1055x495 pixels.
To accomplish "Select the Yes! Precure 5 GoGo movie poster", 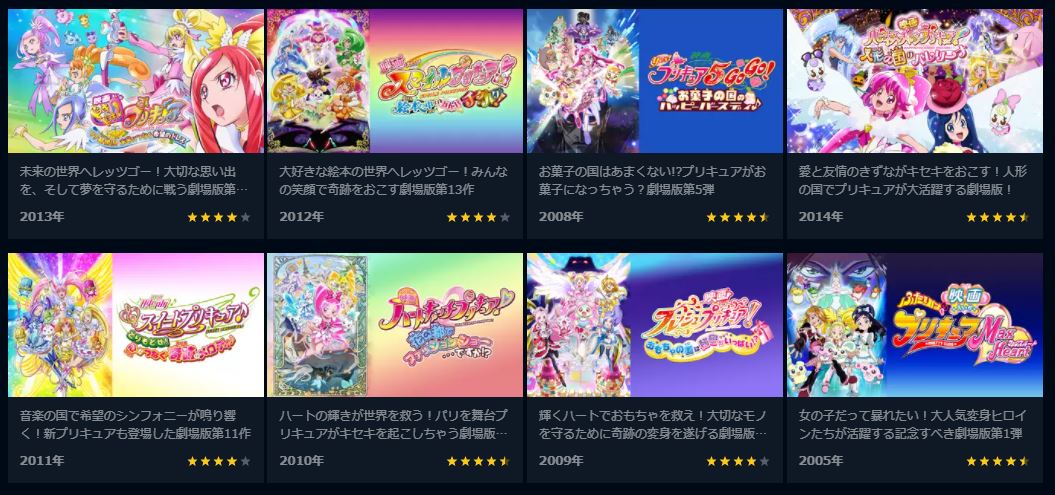I will (x=655, y=81).
